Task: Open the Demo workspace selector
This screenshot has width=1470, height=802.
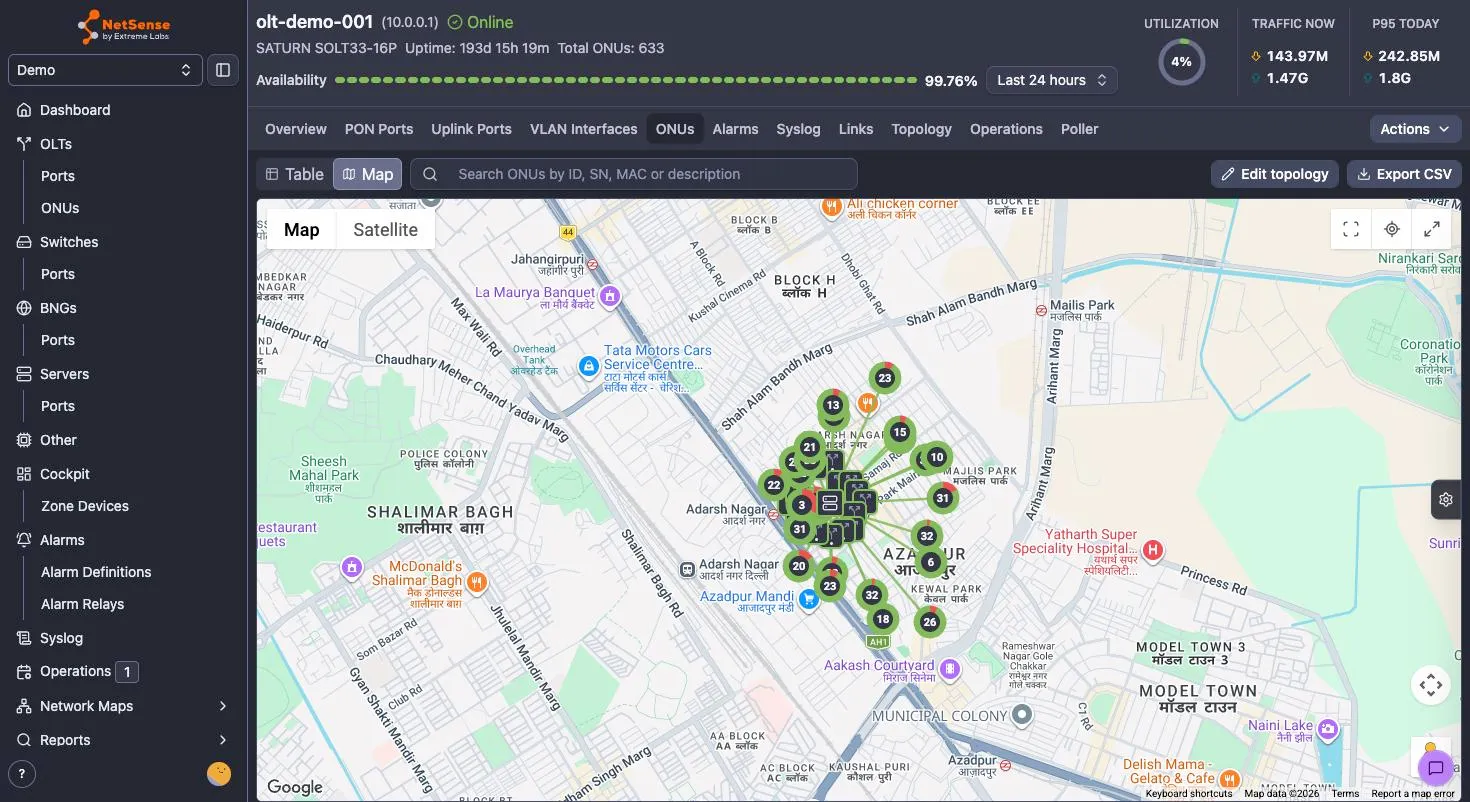Action: tap(104, 70)
